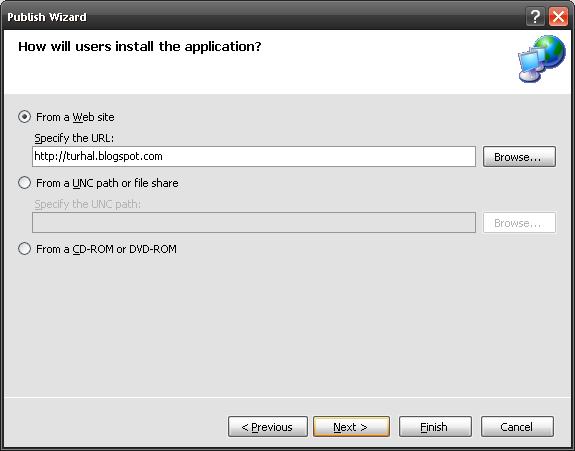Click the Publish Wizard title bar text
575x451 pixels.
(47, 17)
